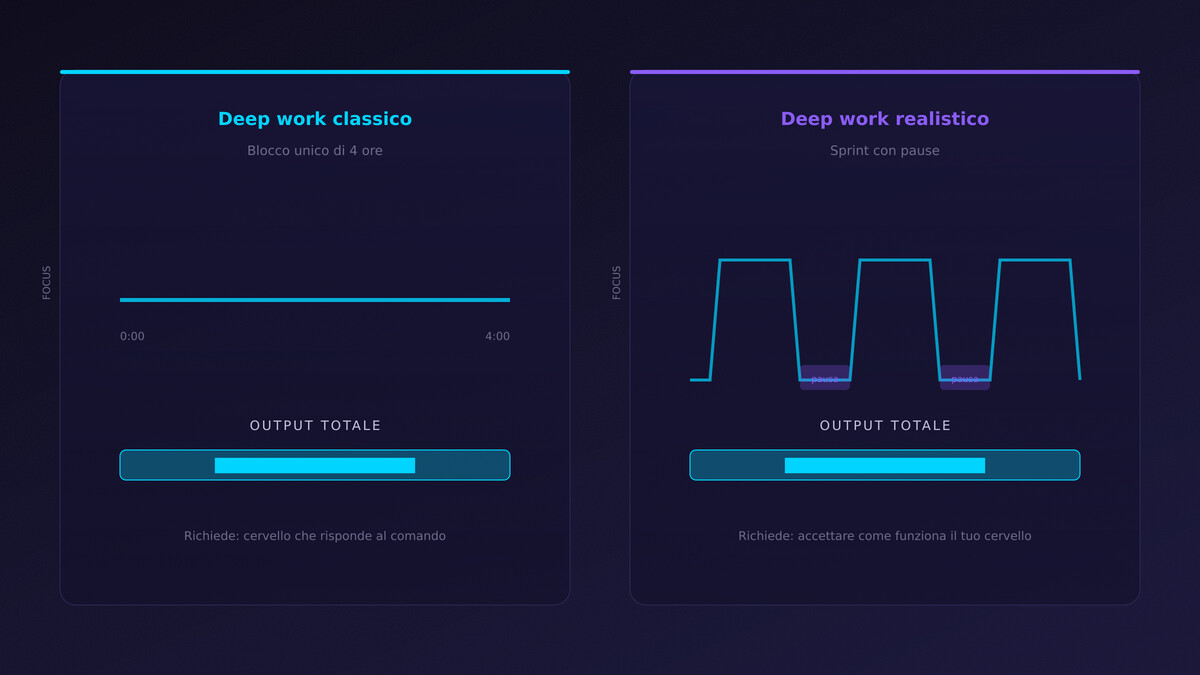
Task: Click the cyan accent bar above left card
Action: [x=315, y=72]
